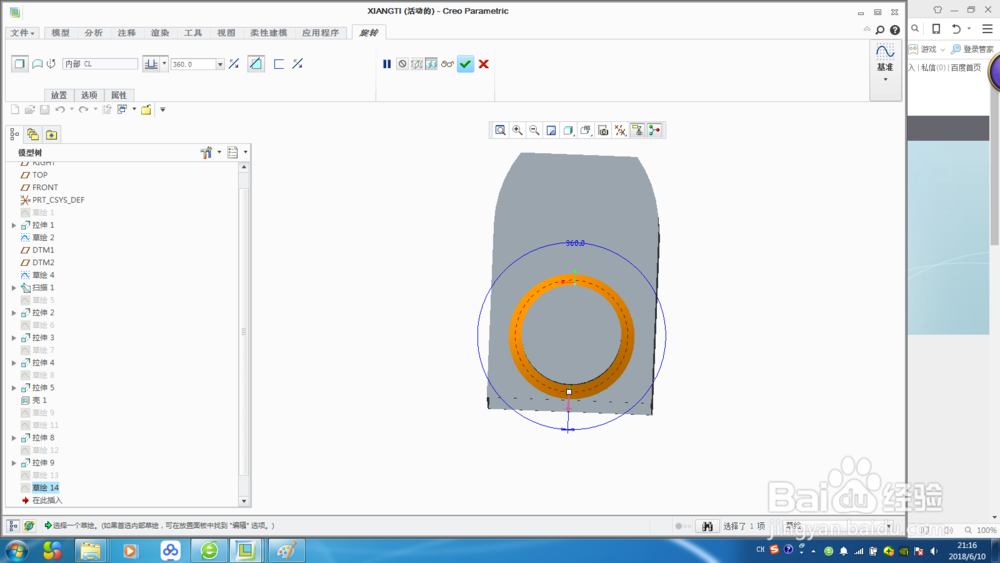Viewport: 1000px width, 563px height.
Task: Click the search binoculars icon in status bar
Action: 707,526
